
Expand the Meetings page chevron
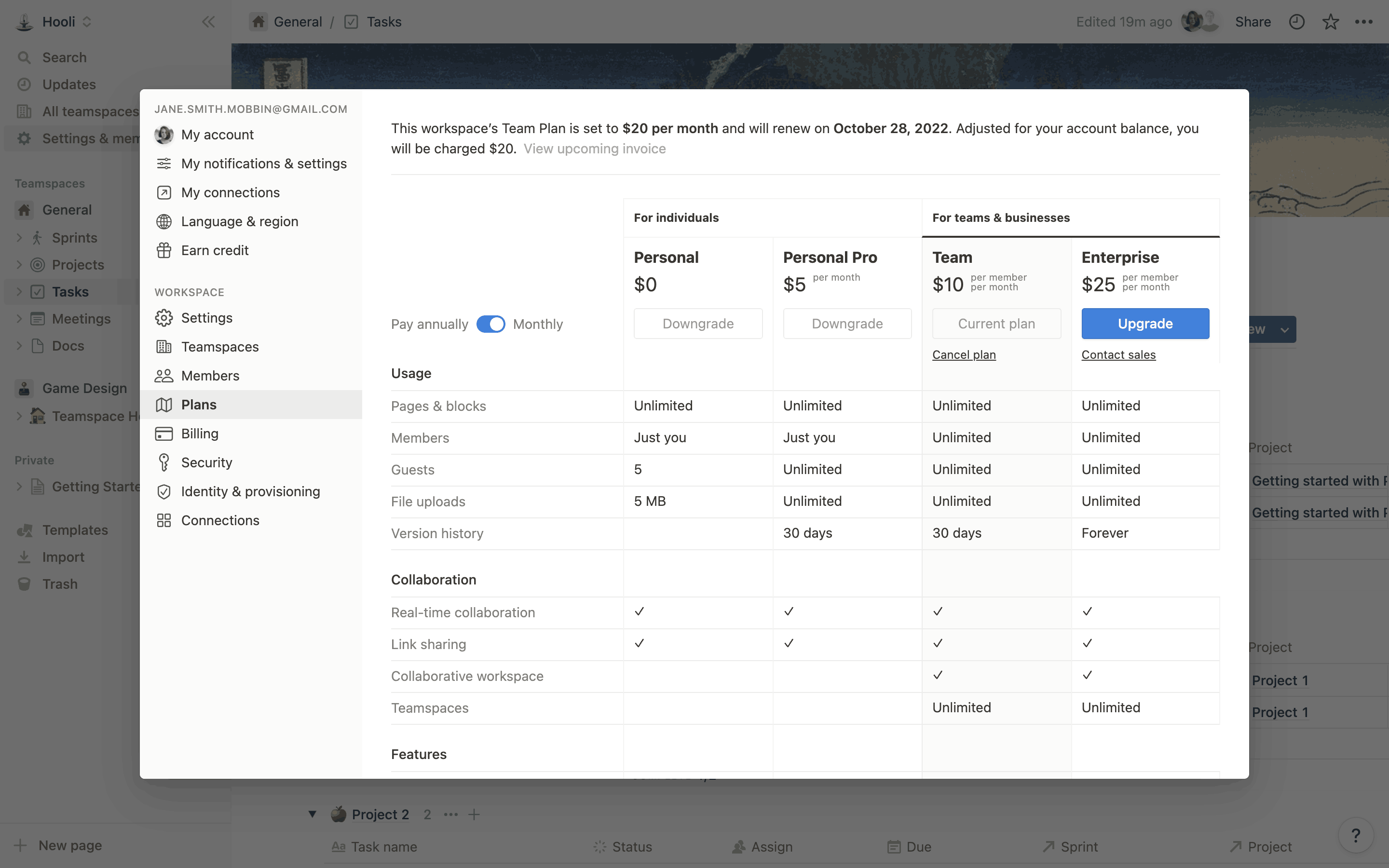coord(19,319)
